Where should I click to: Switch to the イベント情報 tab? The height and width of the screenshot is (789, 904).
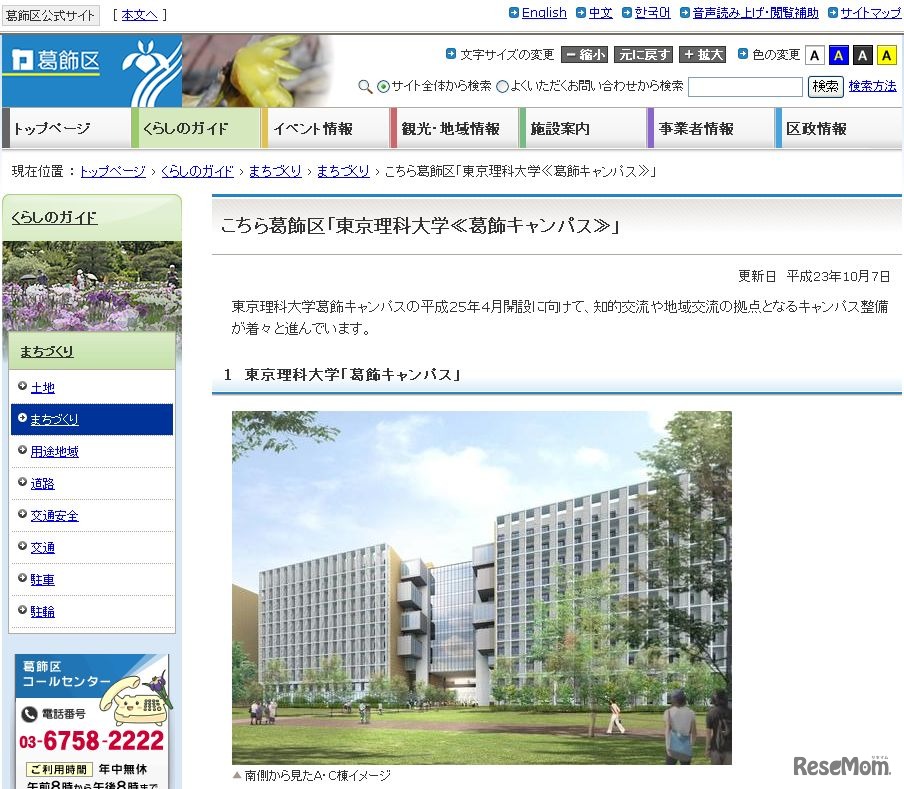tap(318, 127)
